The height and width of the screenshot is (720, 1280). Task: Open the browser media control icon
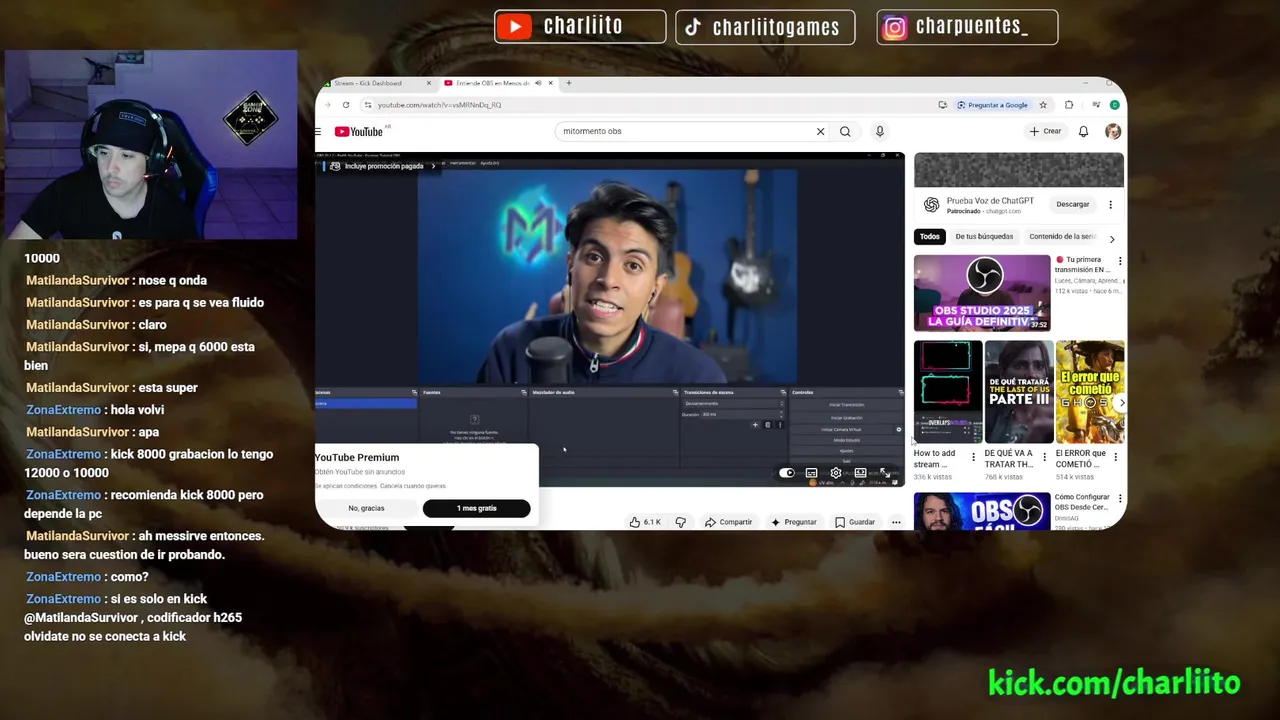coord(1096,105)
